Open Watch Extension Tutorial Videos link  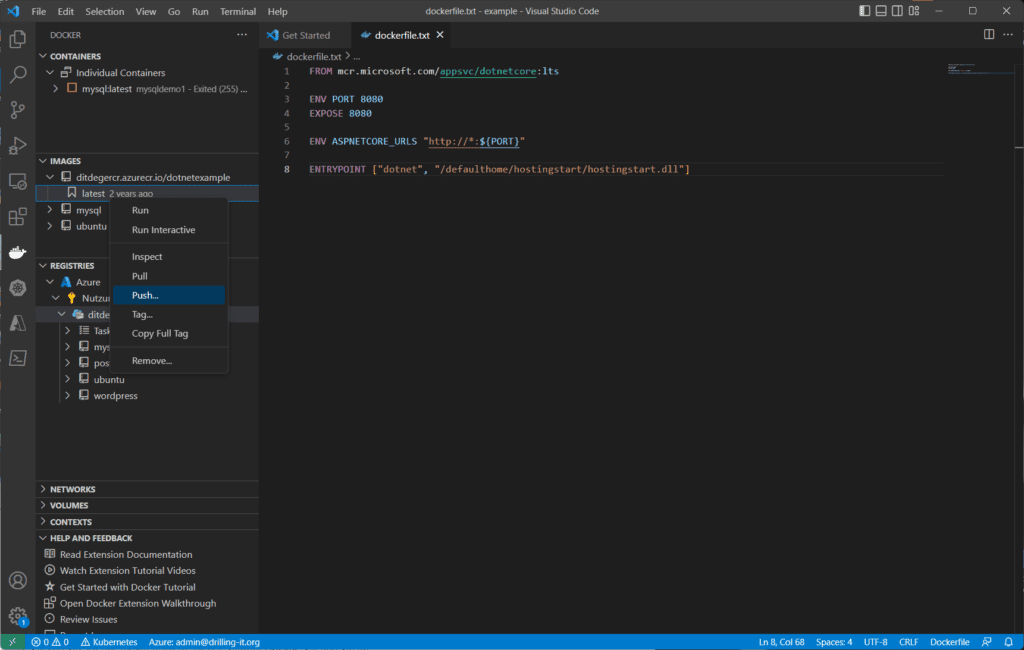pyautogui.click(x=127, y=571)
